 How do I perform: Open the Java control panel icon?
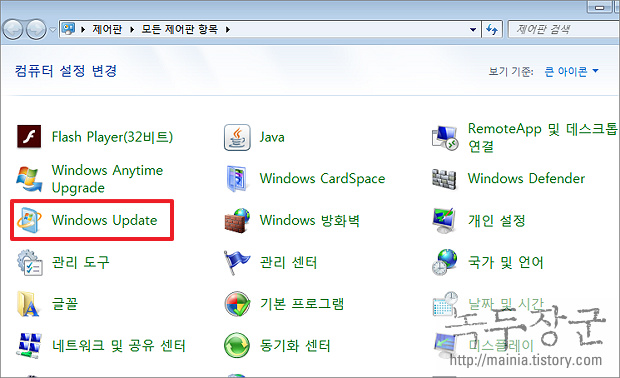[x=237, y=137]
